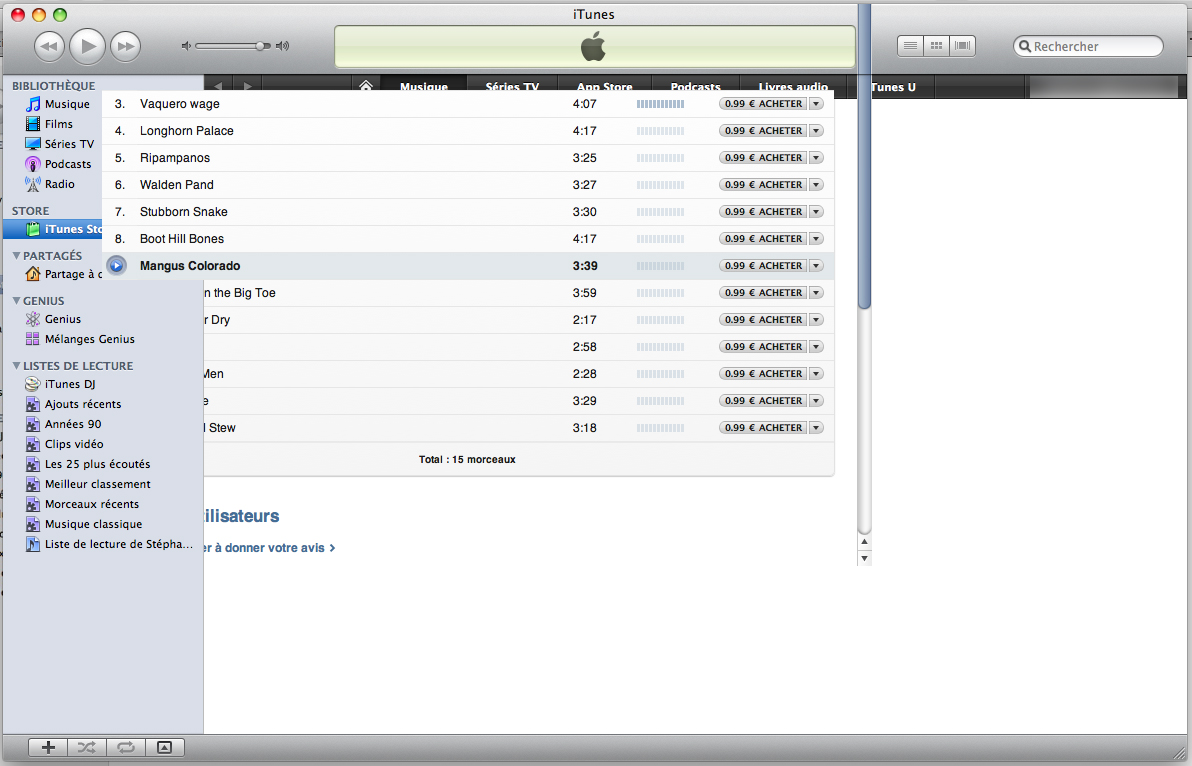The height and width of the screenshot is (766, 1192).
Task: Click the main Play button
Action: (x=87, y=46)
